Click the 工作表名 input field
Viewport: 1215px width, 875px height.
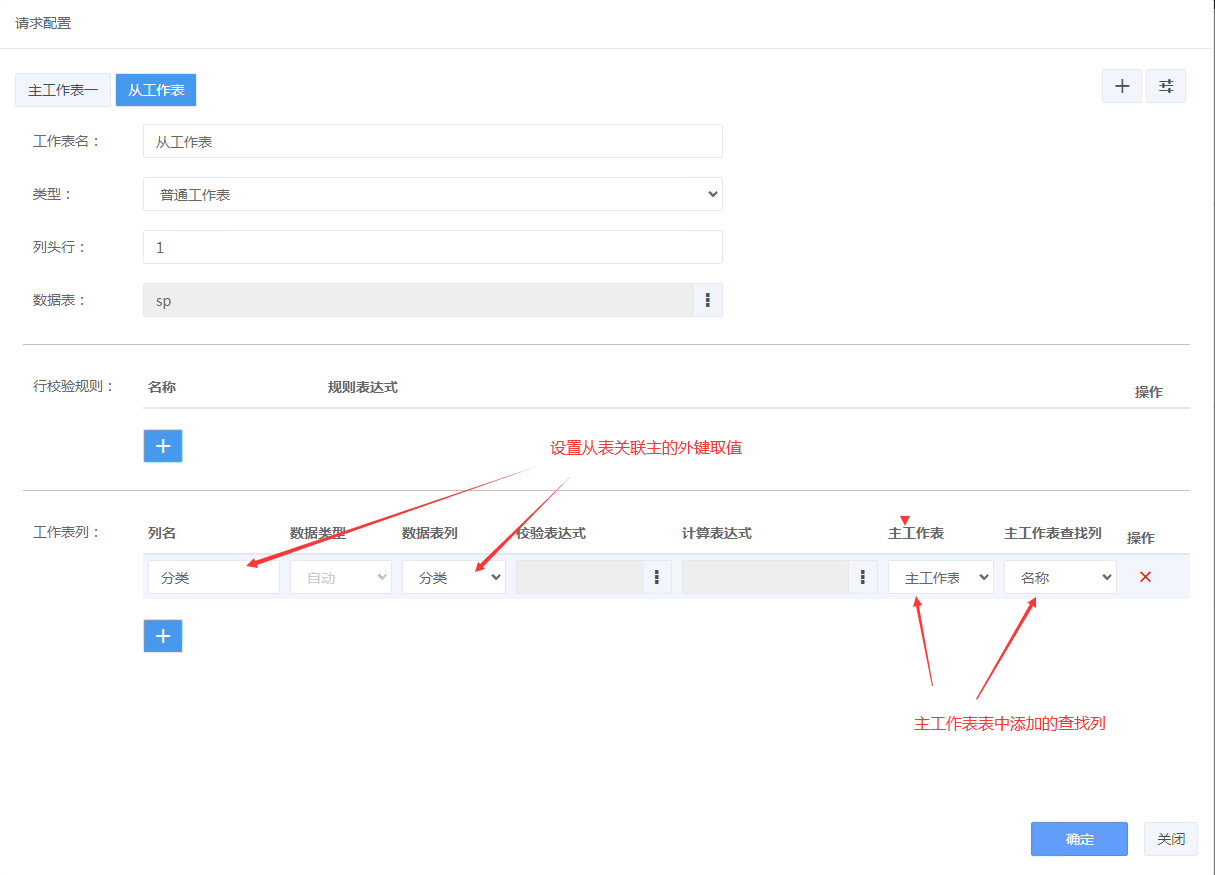click(x=432, y=142)
